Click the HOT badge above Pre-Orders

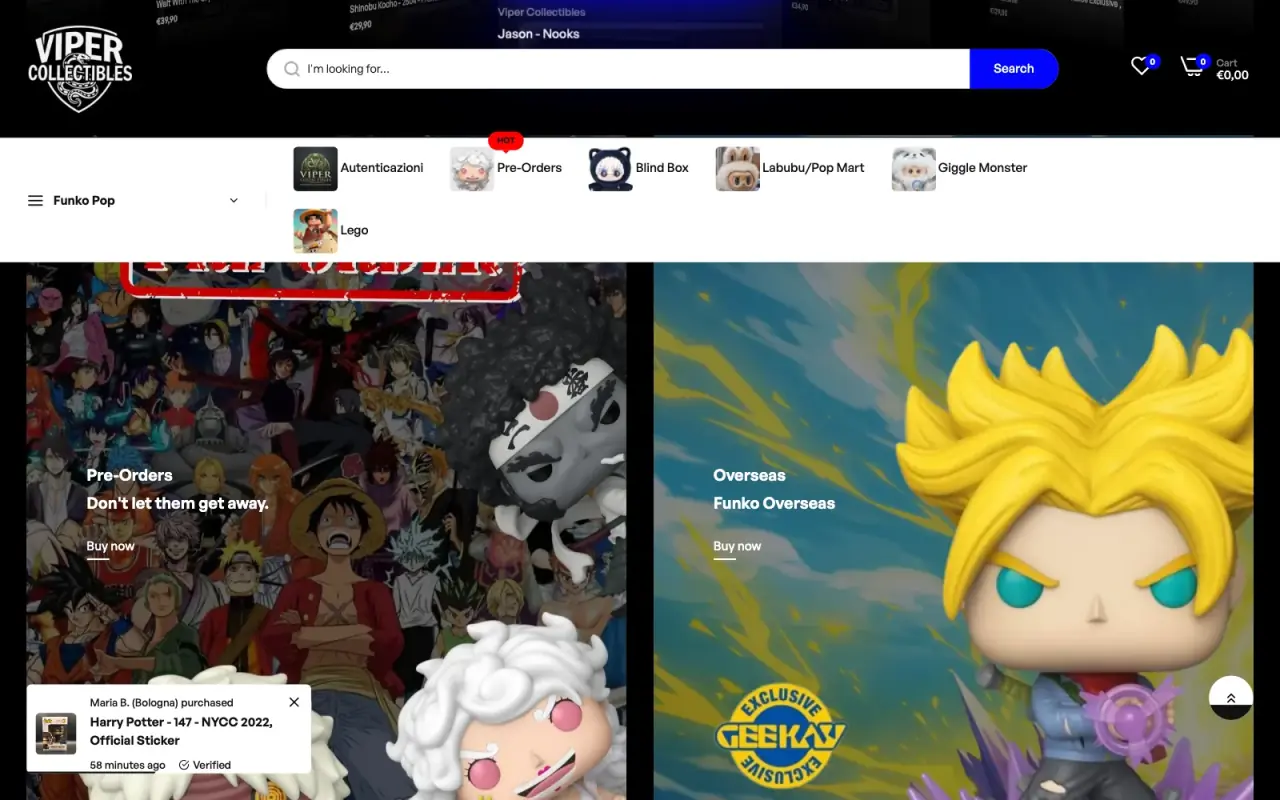point(506,141)
